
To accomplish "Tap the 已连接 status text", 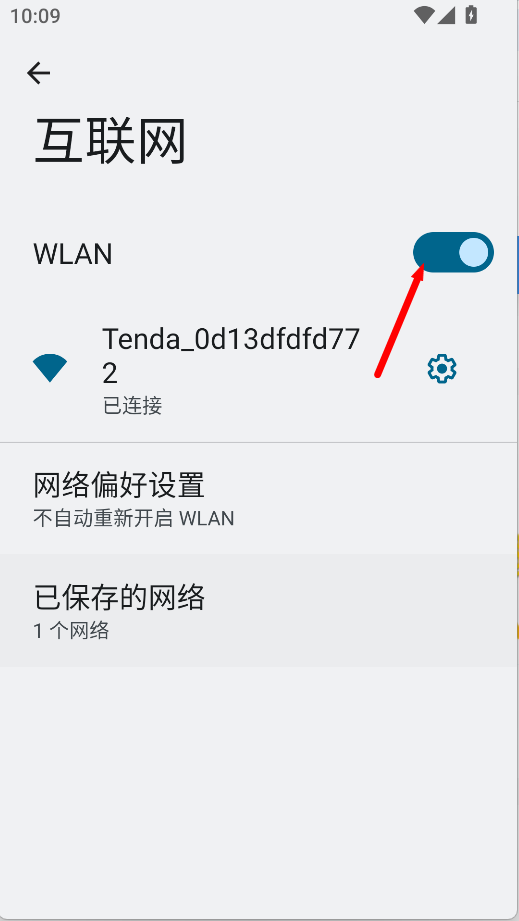I will click(x=133, y=405).
